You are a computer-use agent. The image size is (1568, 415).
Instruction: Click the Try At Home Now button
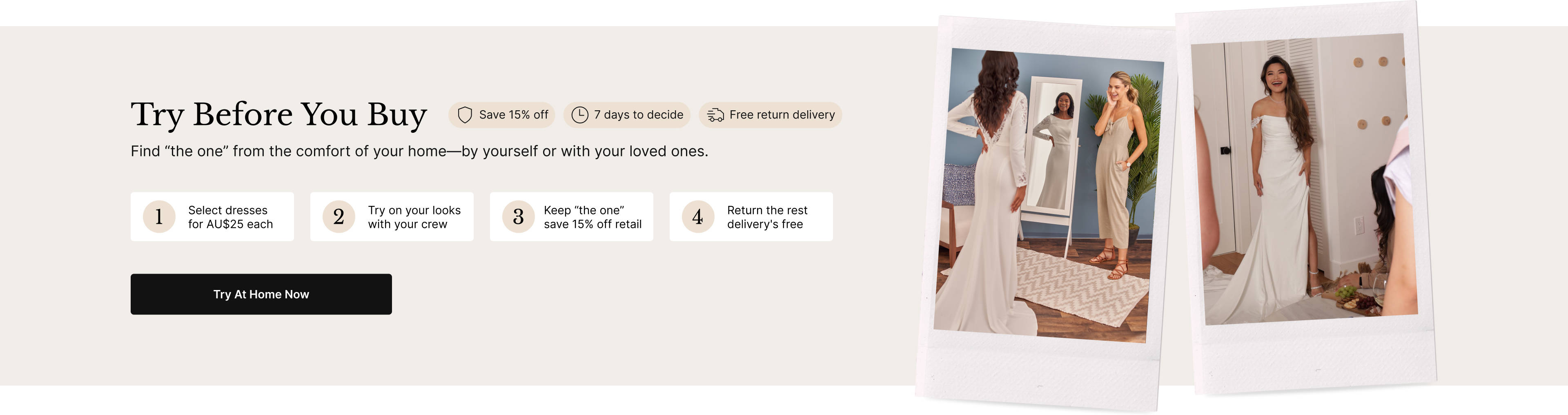(261, 294)
